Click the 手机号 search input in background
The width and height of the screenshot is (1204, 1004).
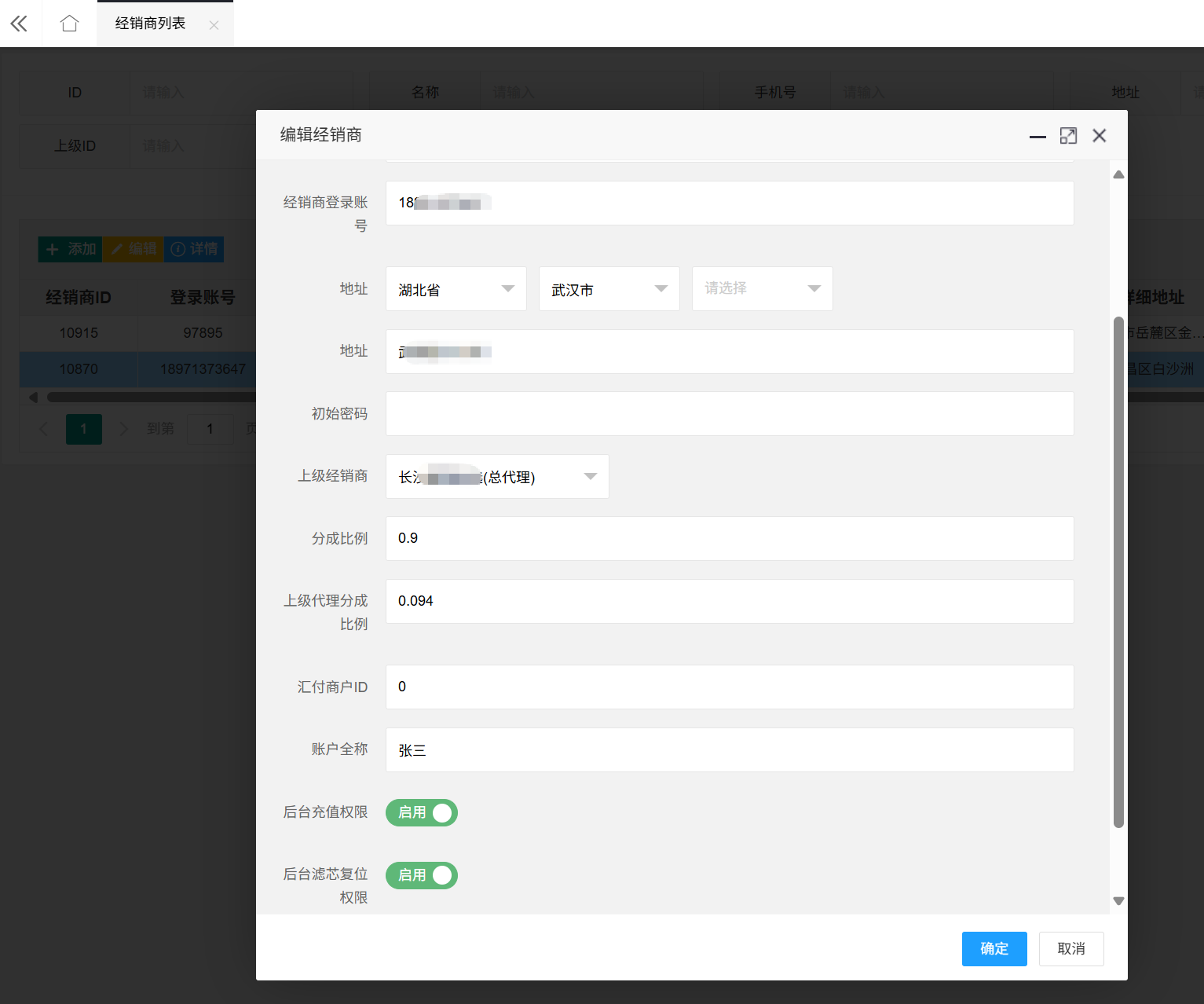[x=942, y=93]
